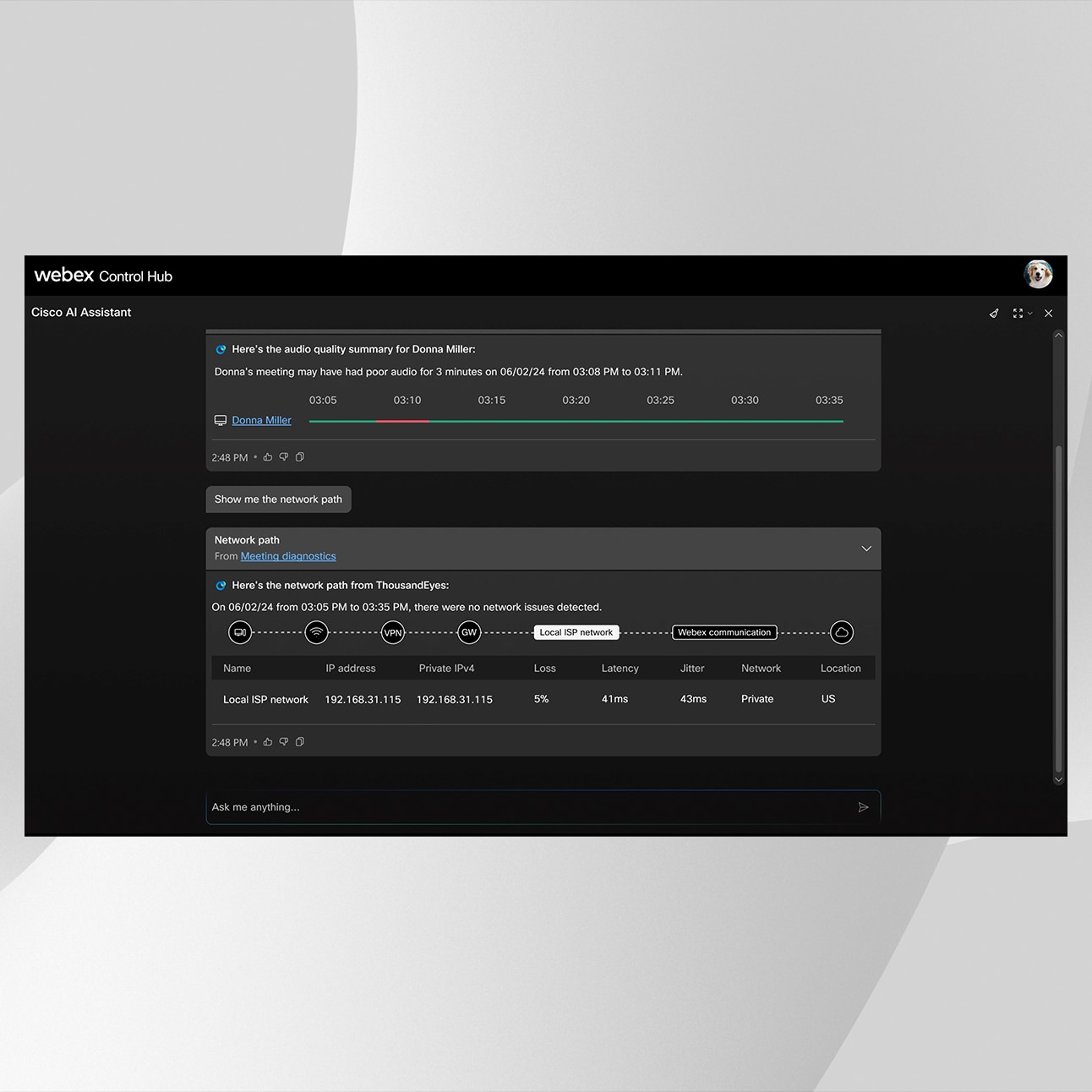Select the Local ISP network node

tap(576, 632)
